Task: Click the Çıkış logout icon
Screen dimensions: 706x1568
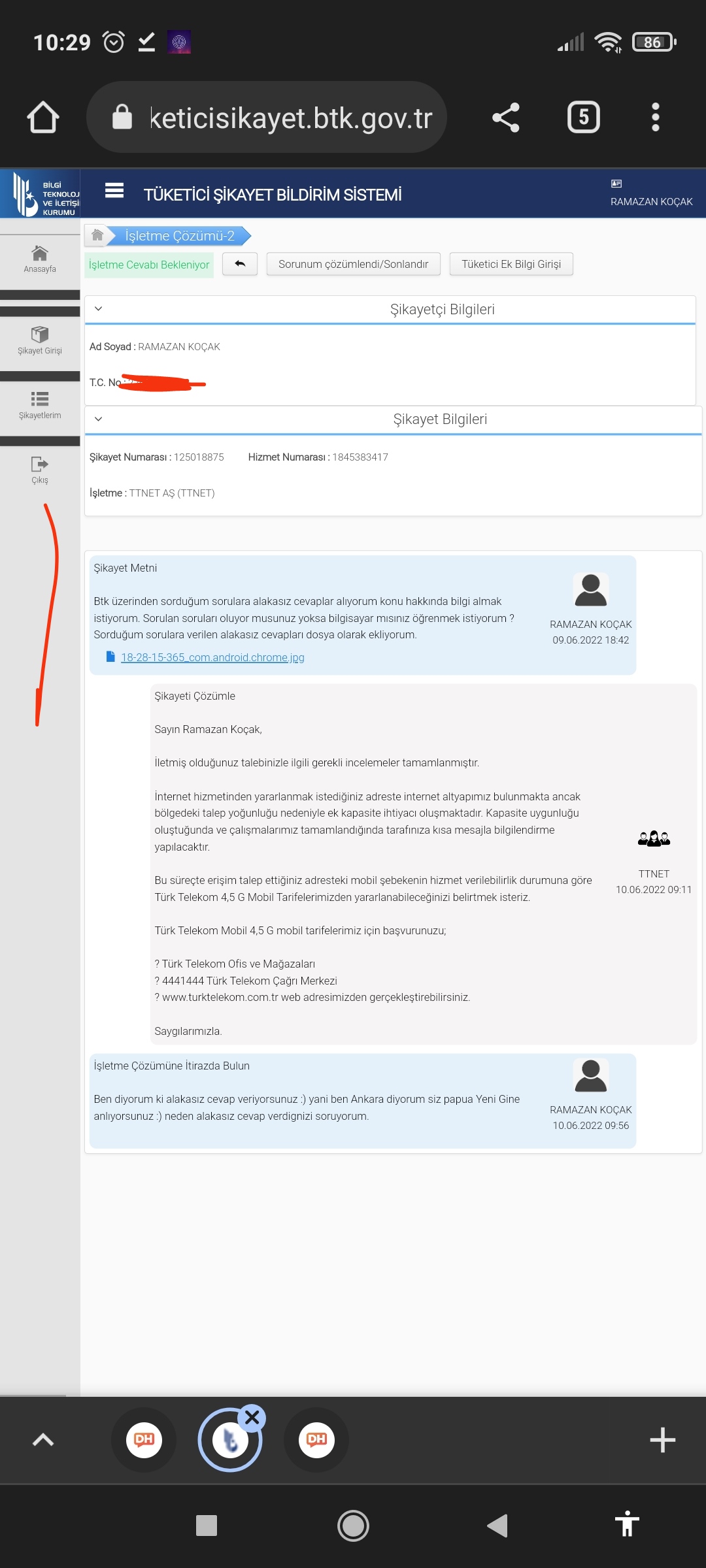Action: point(40,470)
